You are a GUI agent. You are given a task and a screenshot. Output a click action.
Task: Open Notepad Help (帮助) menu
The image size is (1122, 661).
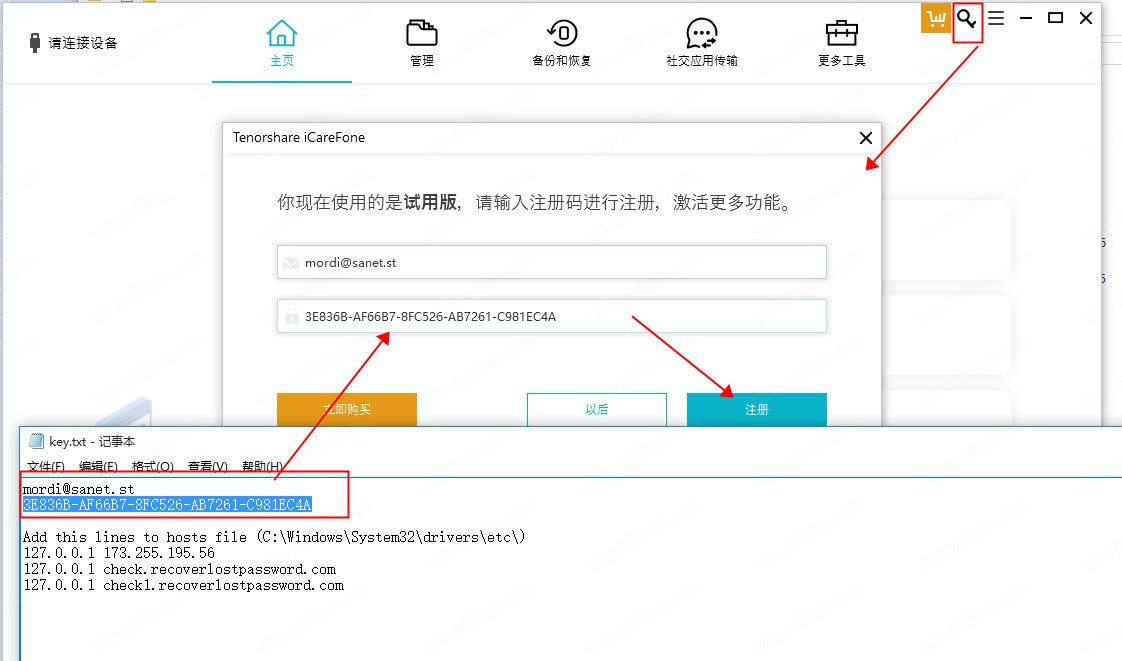pos(262,466)
